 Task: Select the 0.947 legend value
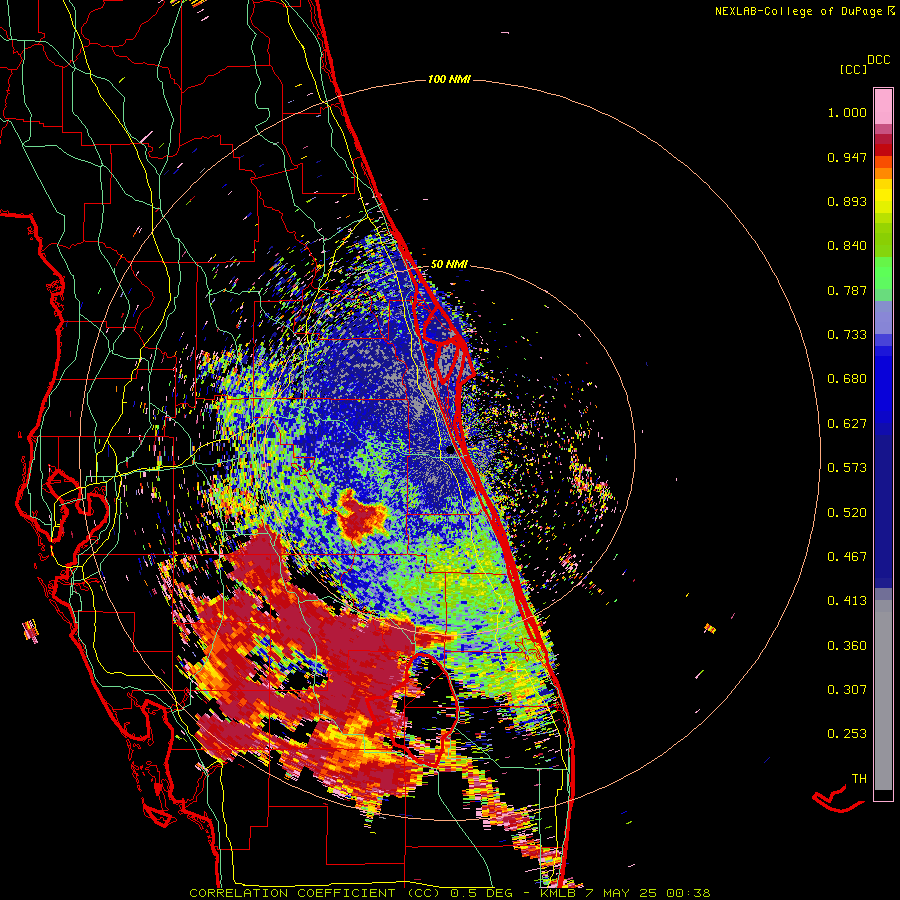(847, 157)
